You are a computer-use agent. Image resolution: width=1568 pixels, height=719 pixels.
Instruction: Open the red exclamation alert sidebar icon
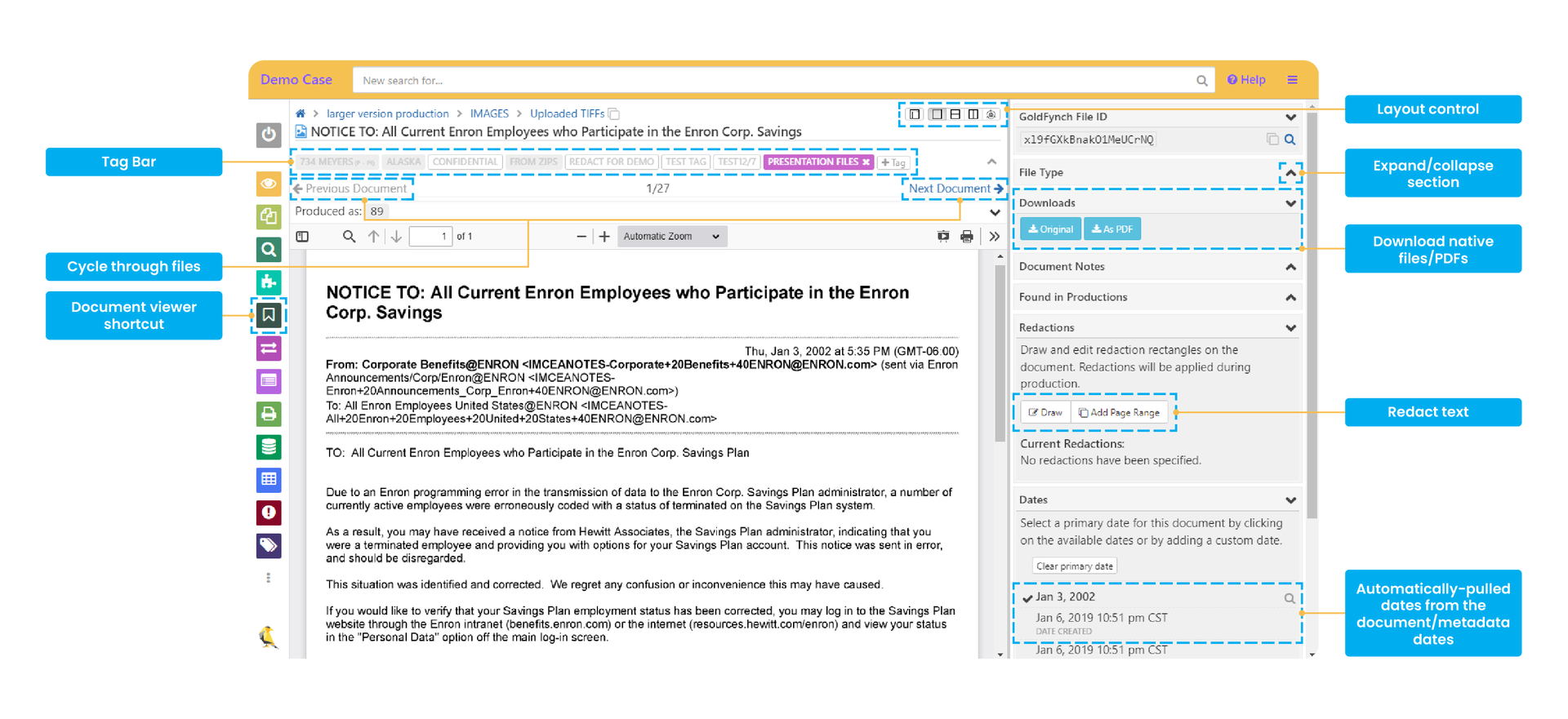(269, 513)
